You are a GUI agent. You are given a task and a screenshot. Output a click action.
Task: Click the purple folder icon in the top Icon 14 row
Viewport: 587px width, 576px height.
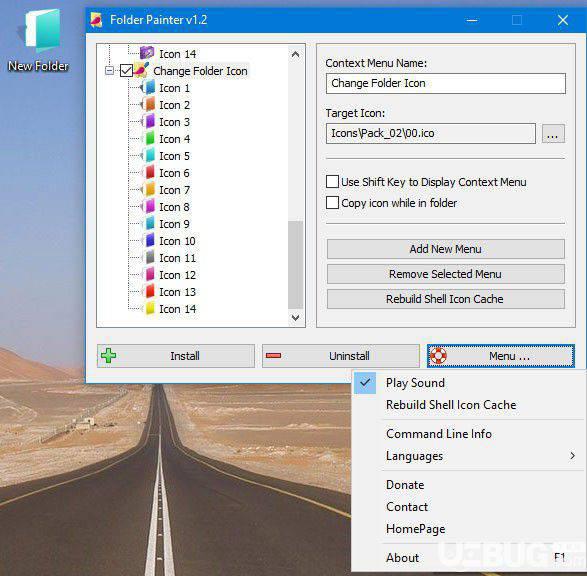click(x=147, y=53)
